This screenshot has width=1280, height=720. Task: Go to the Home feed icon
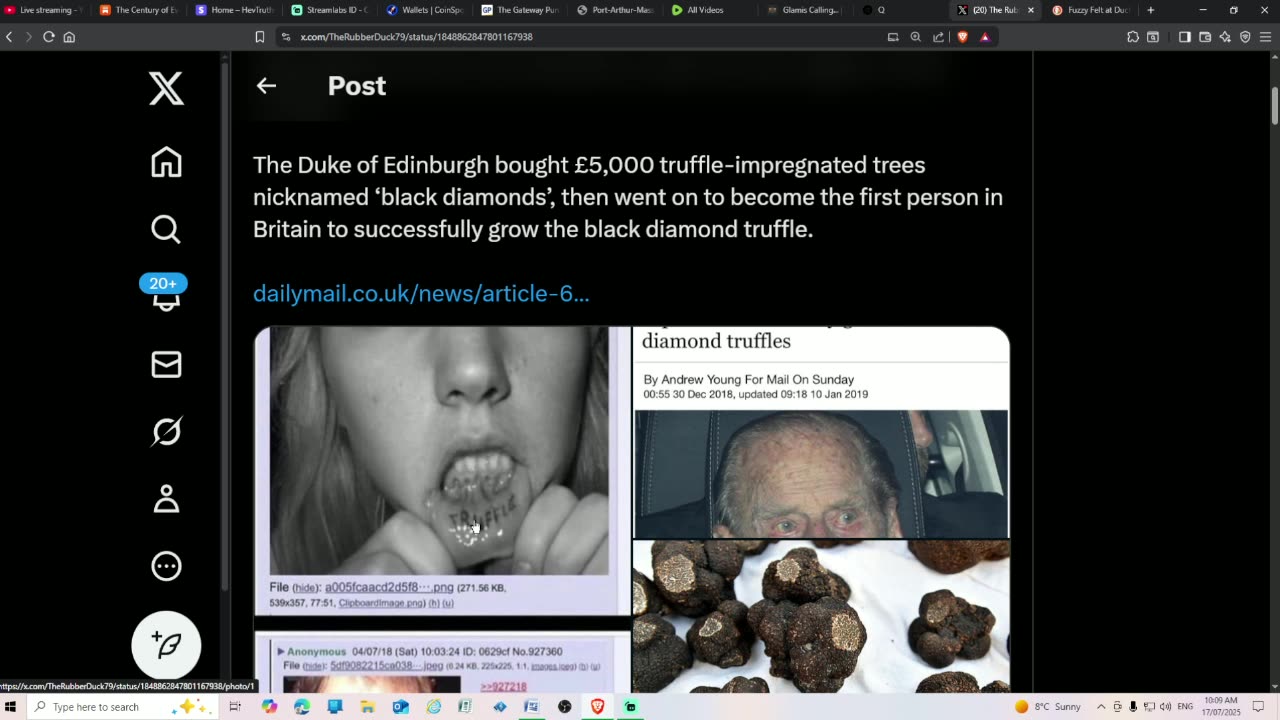coord(166,162)
